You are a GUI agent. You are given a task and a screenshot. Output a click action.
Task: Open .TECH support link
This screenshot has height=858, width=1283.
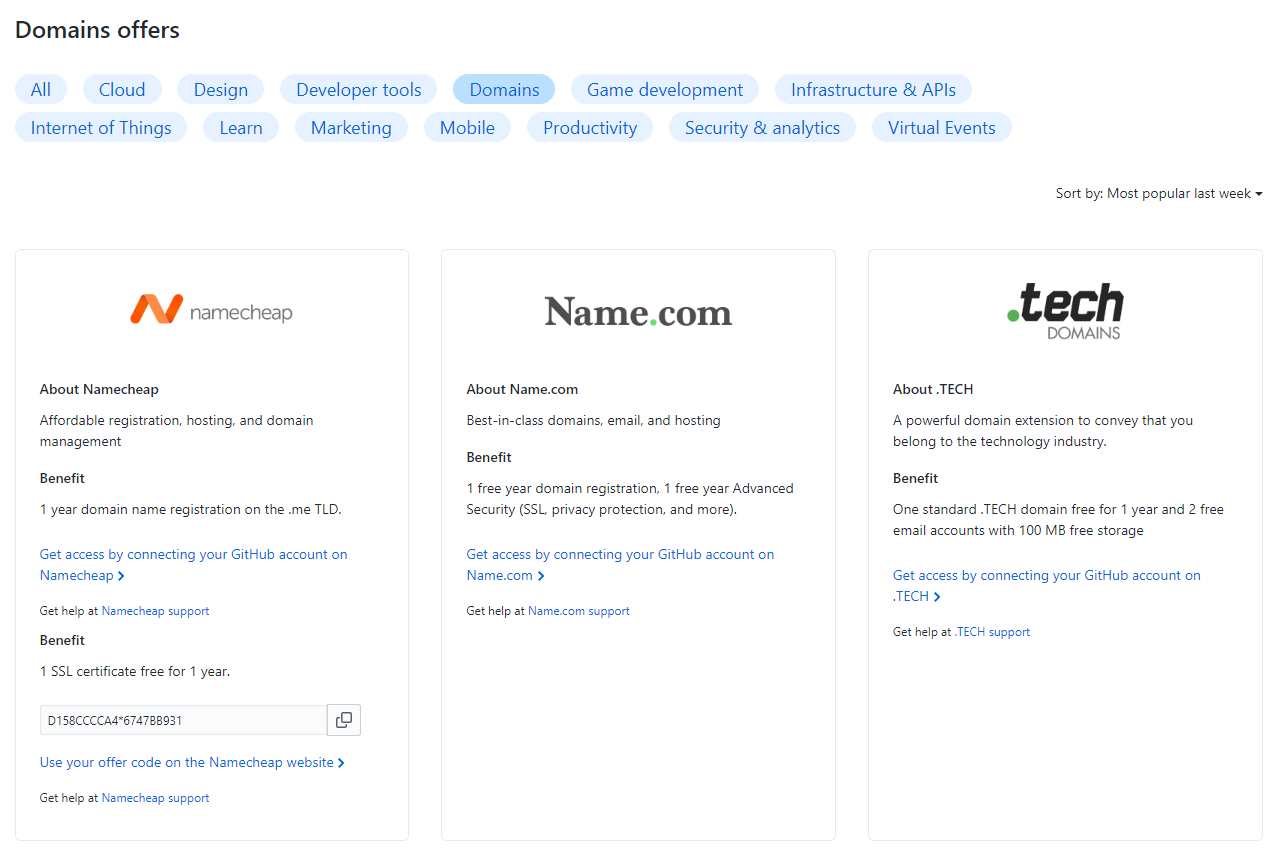pos(992,632)
